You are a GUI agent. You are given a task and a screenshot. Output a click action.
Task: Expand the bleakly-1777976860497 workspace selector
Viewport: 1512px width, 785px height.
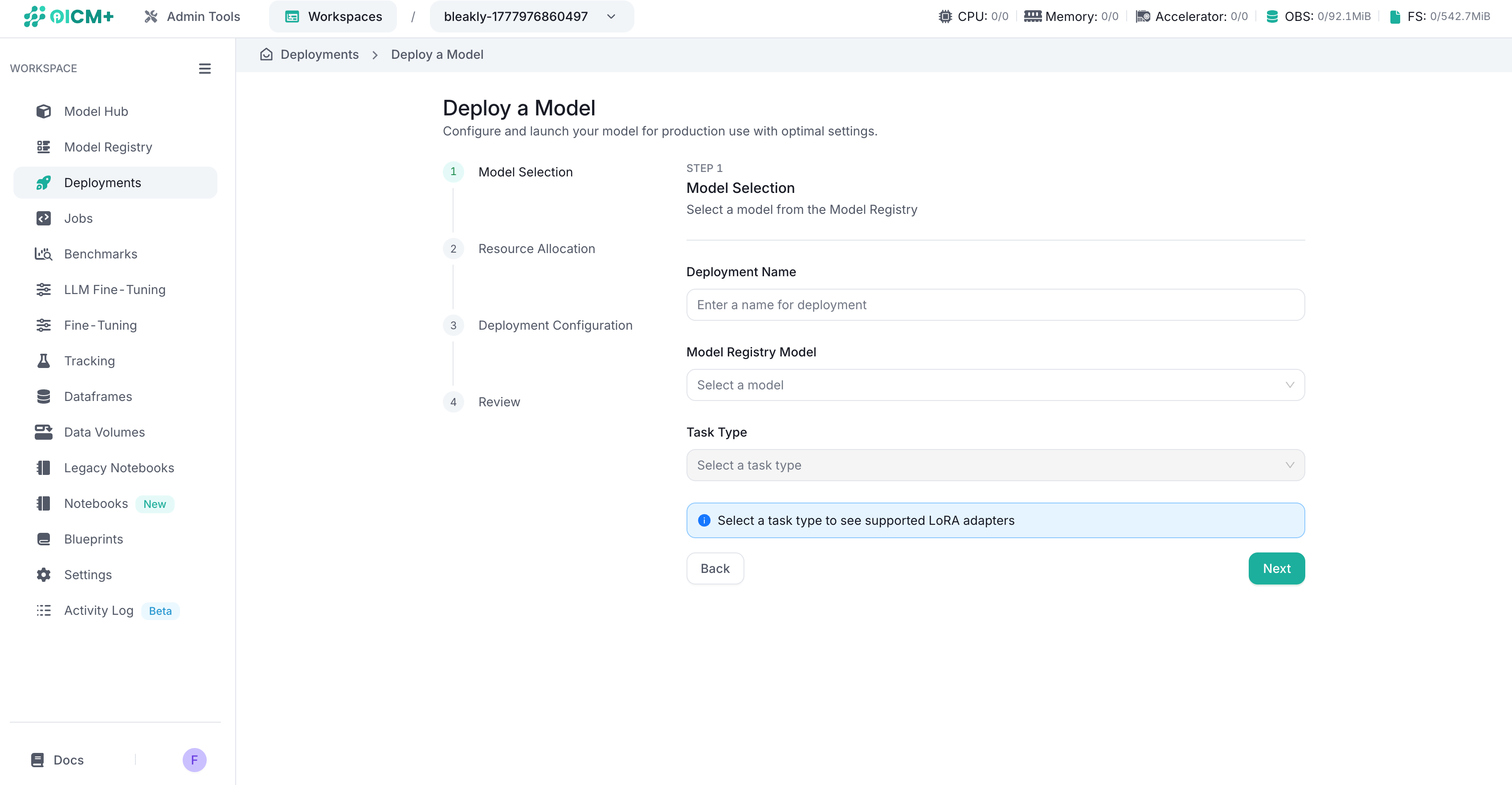[531, 16]
